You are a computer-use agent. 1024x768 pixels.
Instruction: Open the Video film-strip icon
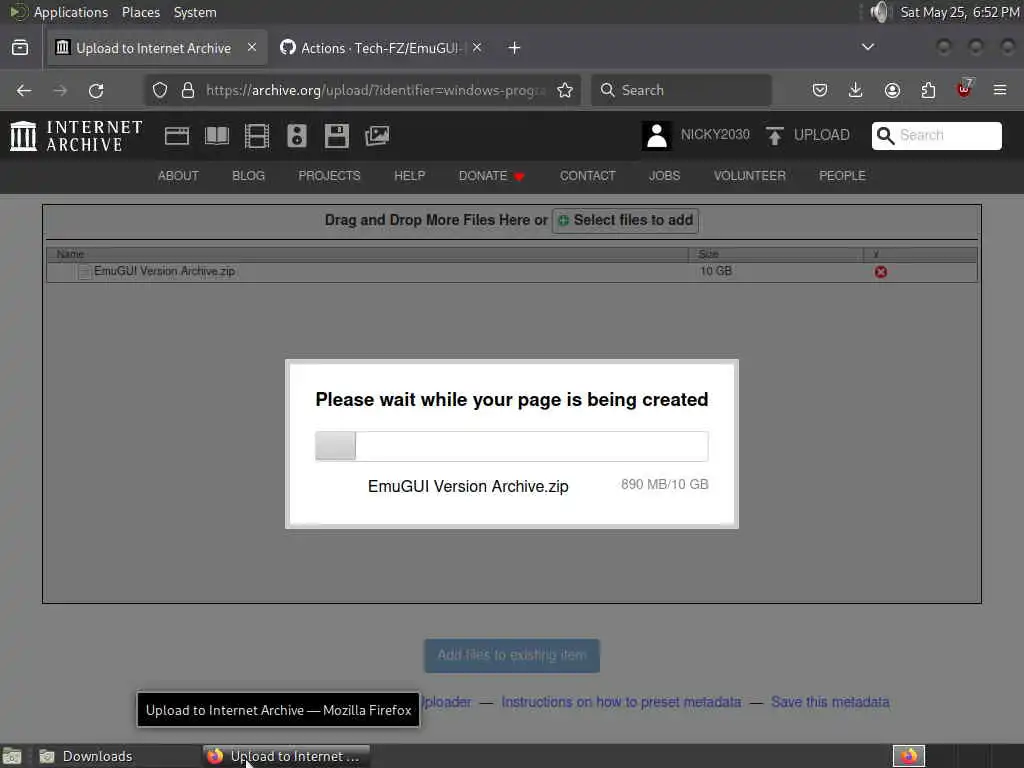(257, 136)
